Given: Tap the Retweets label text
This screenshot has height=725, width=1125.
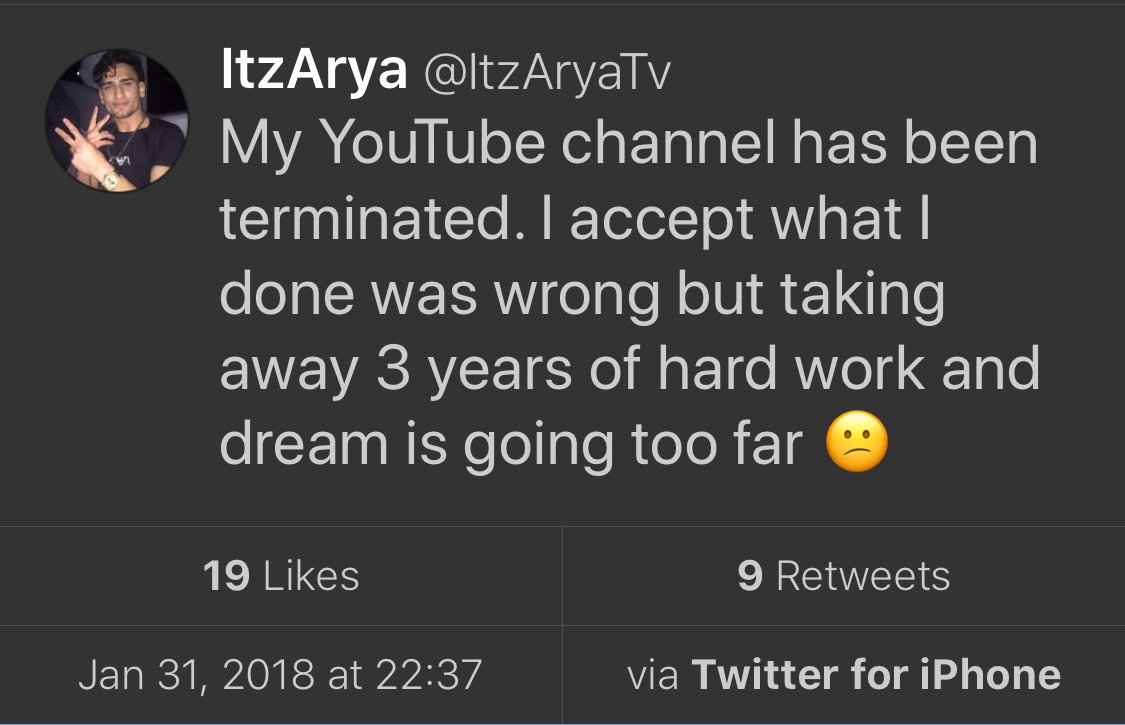Looking at the screenshot, I should coord(863,576).
